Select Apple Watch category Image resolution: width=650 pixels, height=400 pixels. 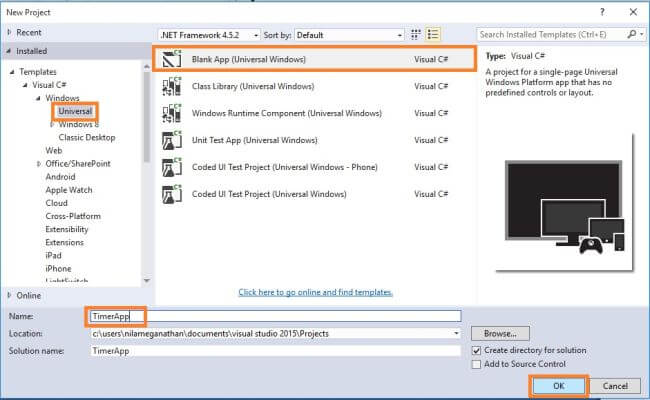(69, 190)
